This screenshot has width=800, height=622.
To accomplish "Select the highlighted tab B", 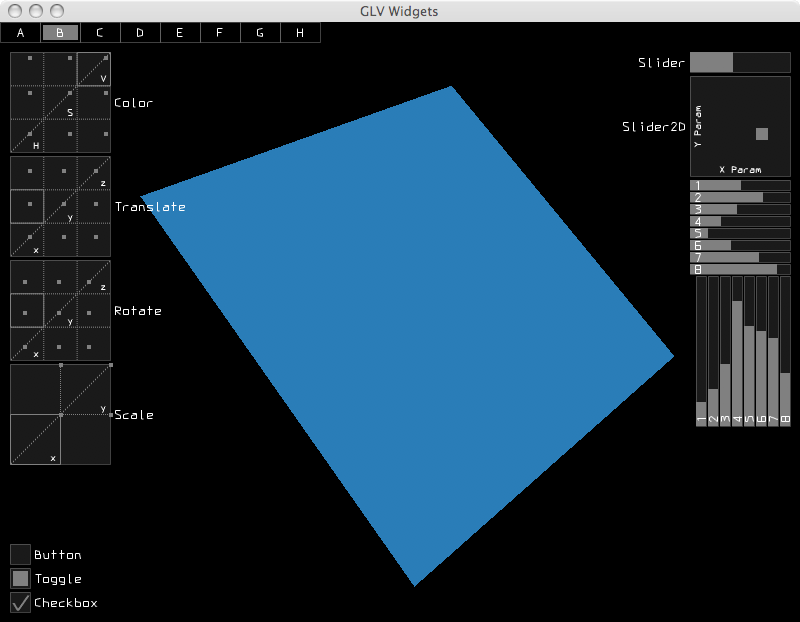I will [x=60, y=33].
